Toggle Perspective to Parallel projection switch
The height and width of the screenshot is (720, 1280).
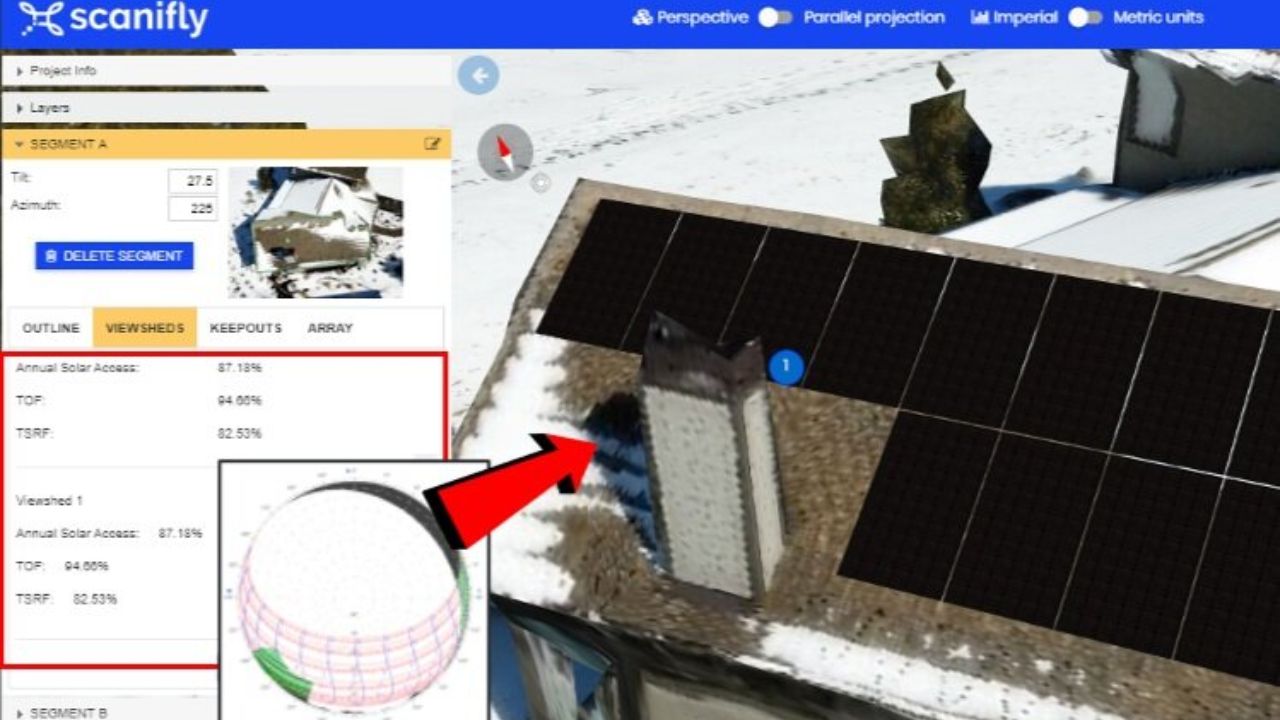(x=775, y=18)
